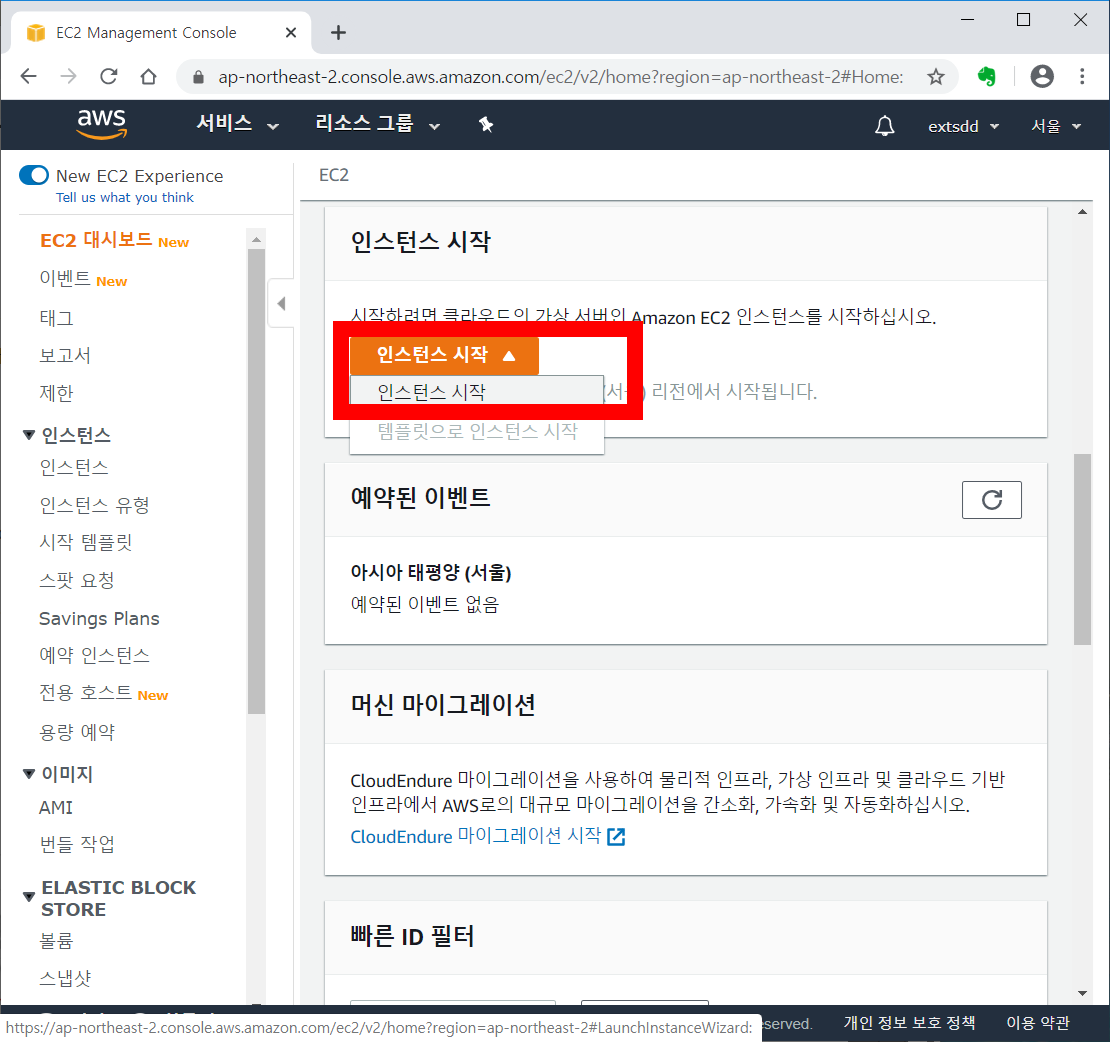This screenshot has width=1110, height=1042.
Task: Click the site padlock security icon
Action: pyautogui.click(x=199, y=77)
